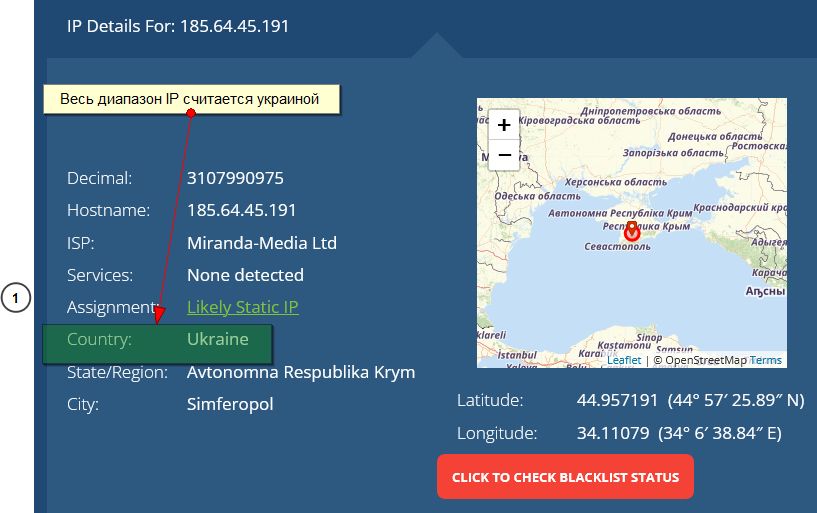Click the Запорізька область map label

(673, 153)
